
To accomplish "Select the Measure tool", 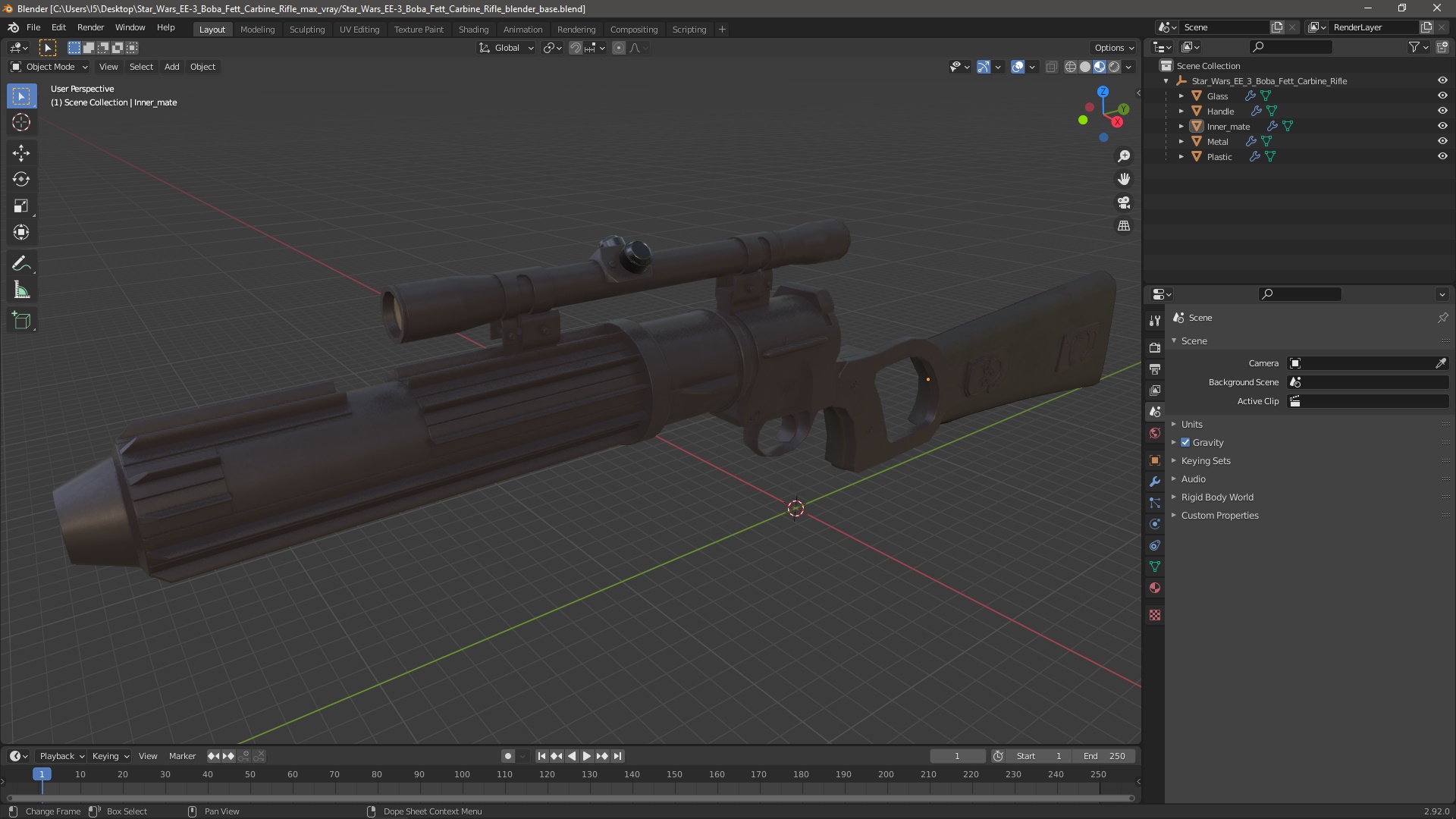I will (x=21, y=290).
